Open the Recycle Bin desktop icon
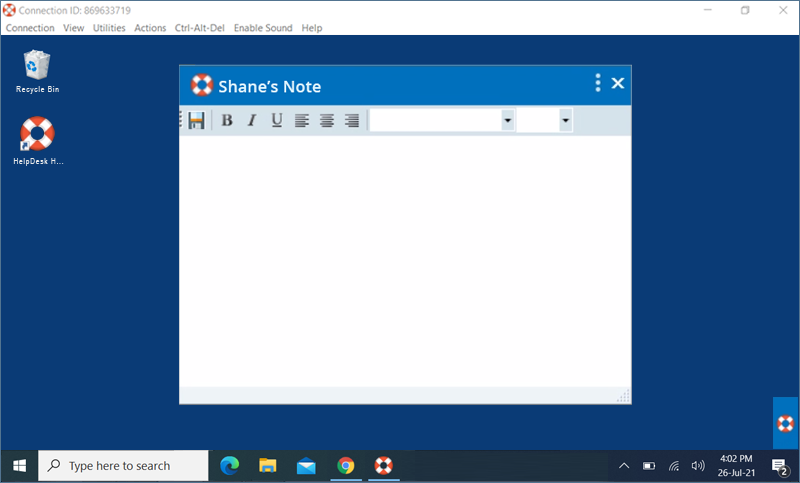This screenshot has height=483, width=800. (37, 67)
